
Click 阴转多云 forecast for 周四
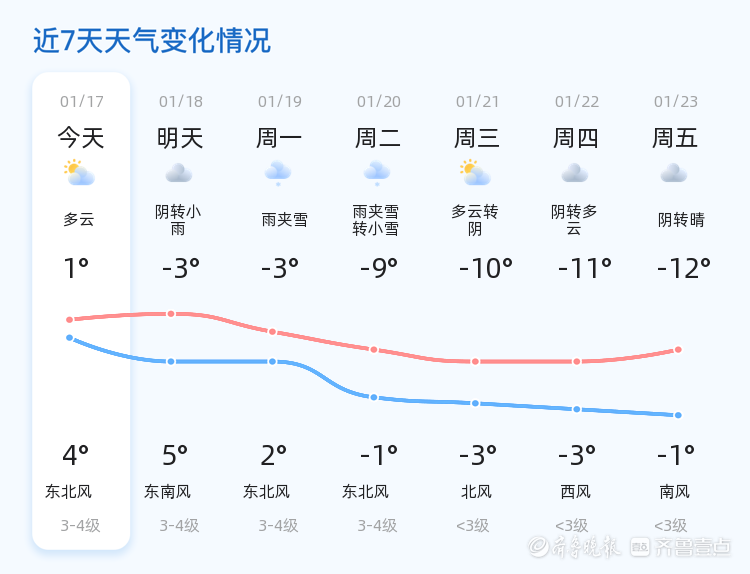click(x=574, y=220)
